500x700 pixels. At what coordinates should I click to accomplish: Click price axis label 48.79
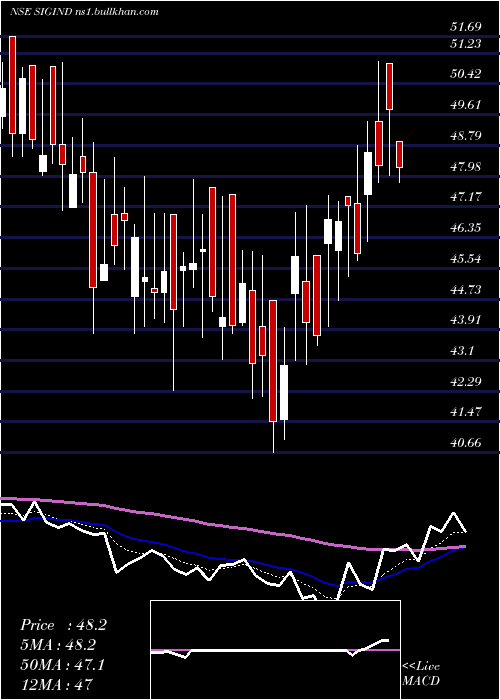[466, 136]
